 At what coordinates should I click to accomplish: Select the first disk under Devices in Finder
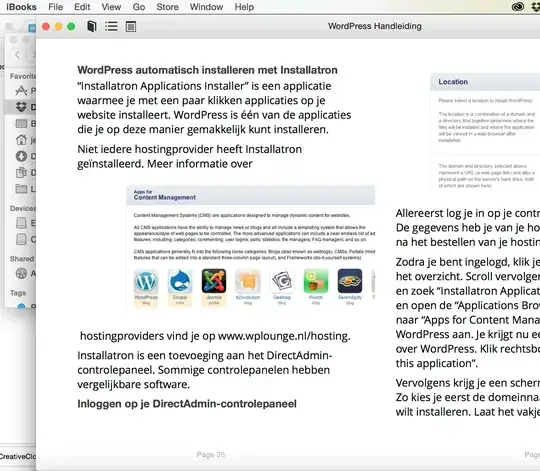click(21, 223)
